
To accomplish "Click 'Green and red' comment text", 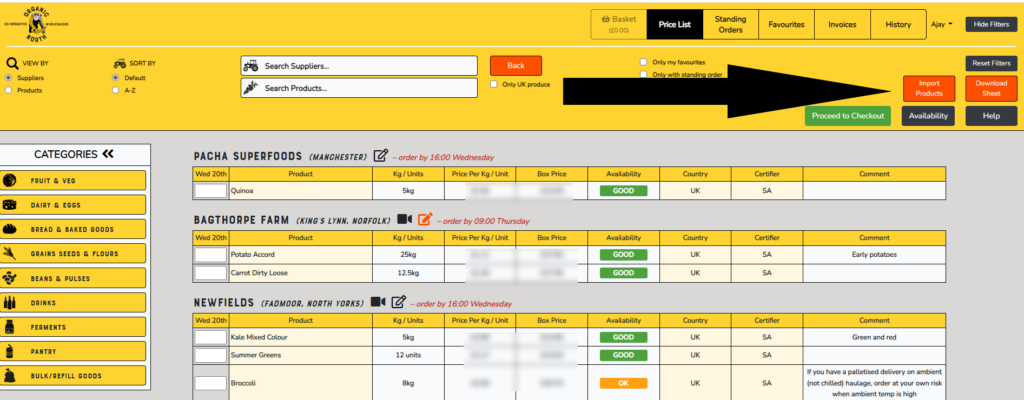I will click(874, 337).
